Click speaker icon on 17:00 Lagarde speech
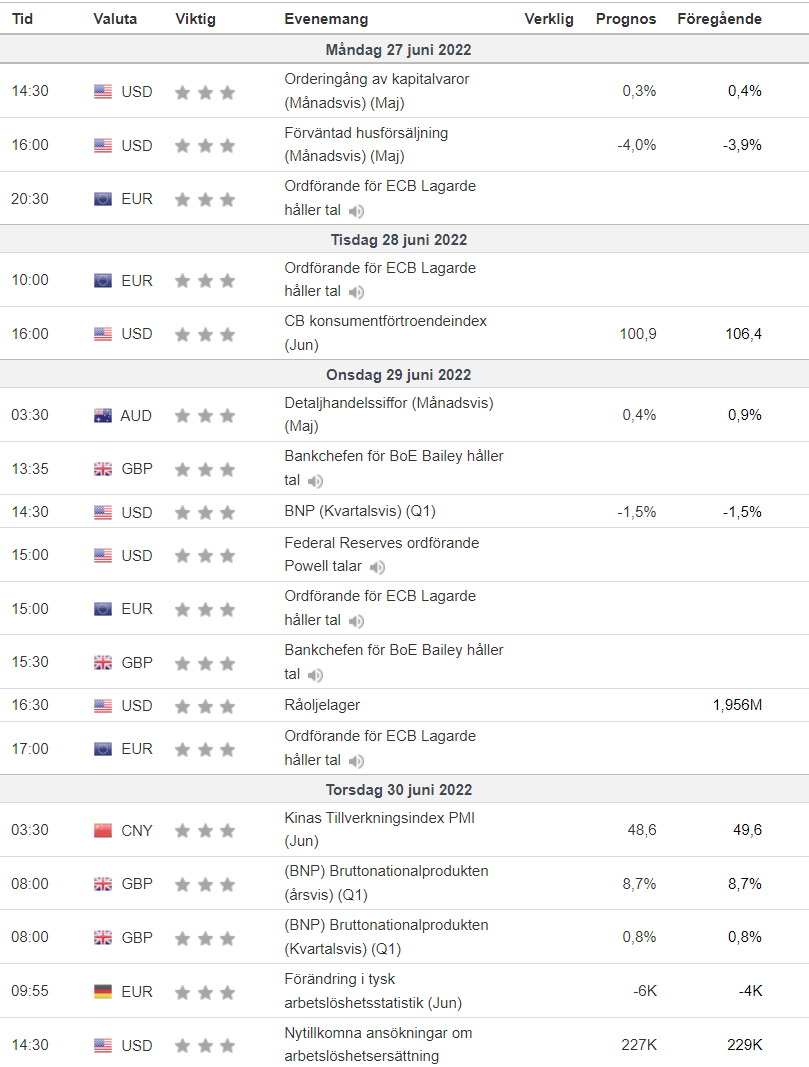This screenshot has height=1067, width=809. point(357,761)
